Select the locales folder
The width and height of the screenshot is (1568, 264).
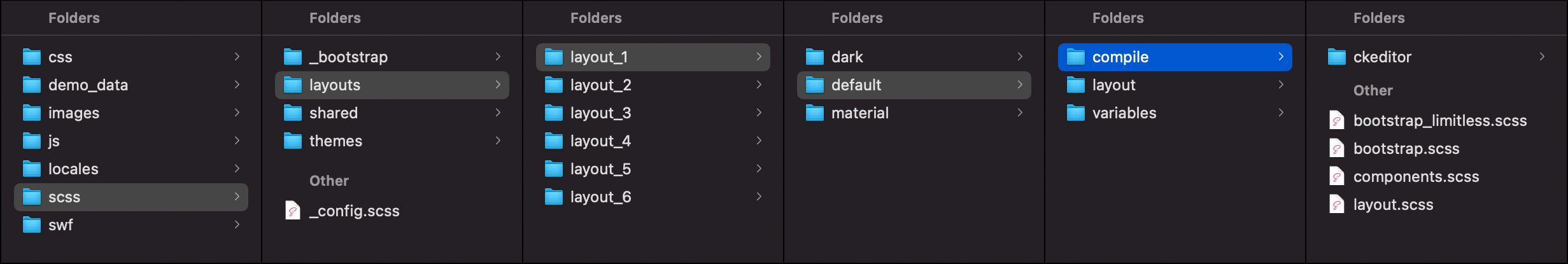[x=131, y=169]
